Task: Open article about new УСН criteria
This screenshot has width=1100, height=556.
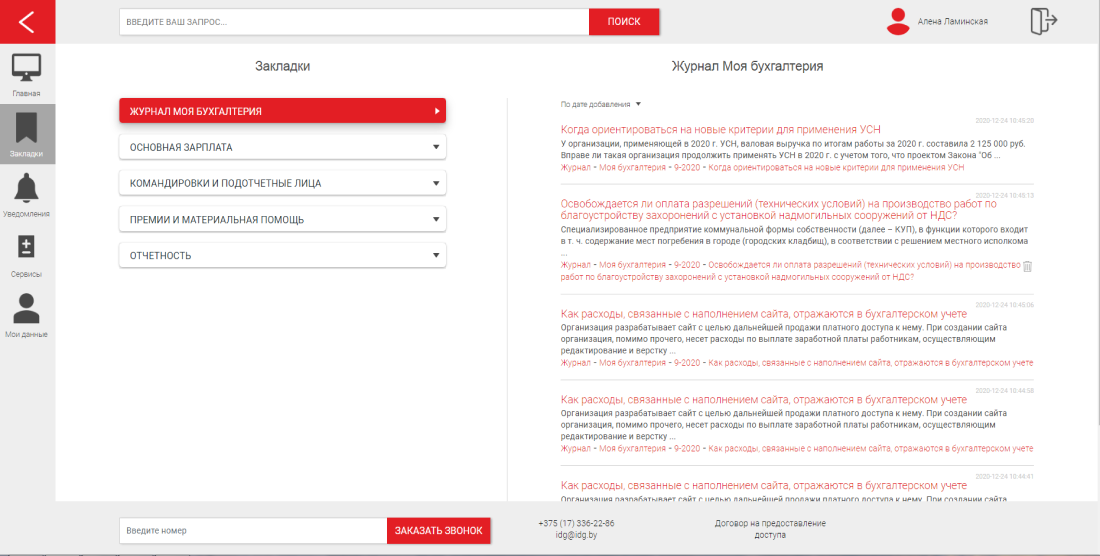Action: (x=720, y=130)
